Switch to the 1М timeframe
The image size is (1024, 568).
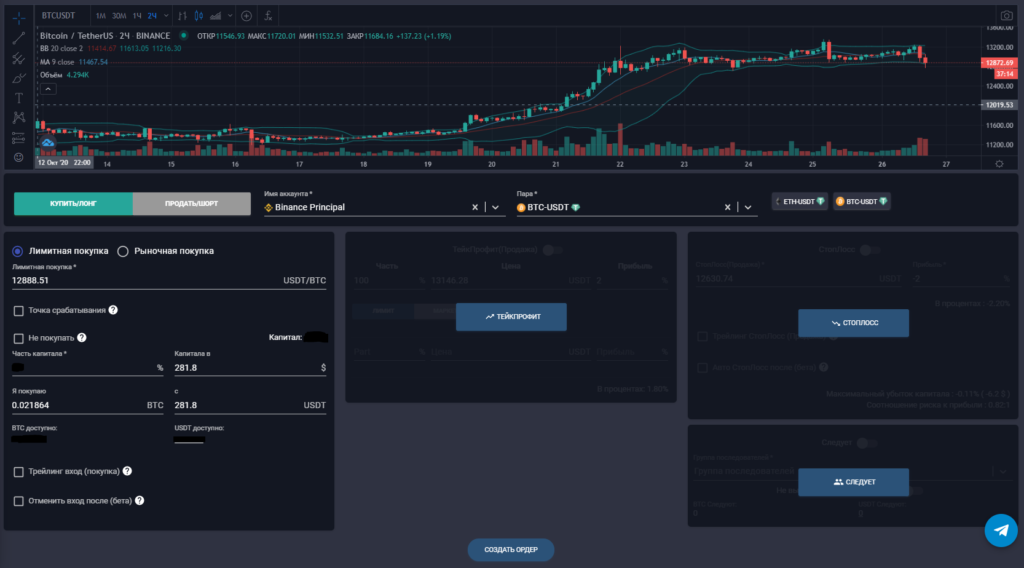[x=101, y=16]
